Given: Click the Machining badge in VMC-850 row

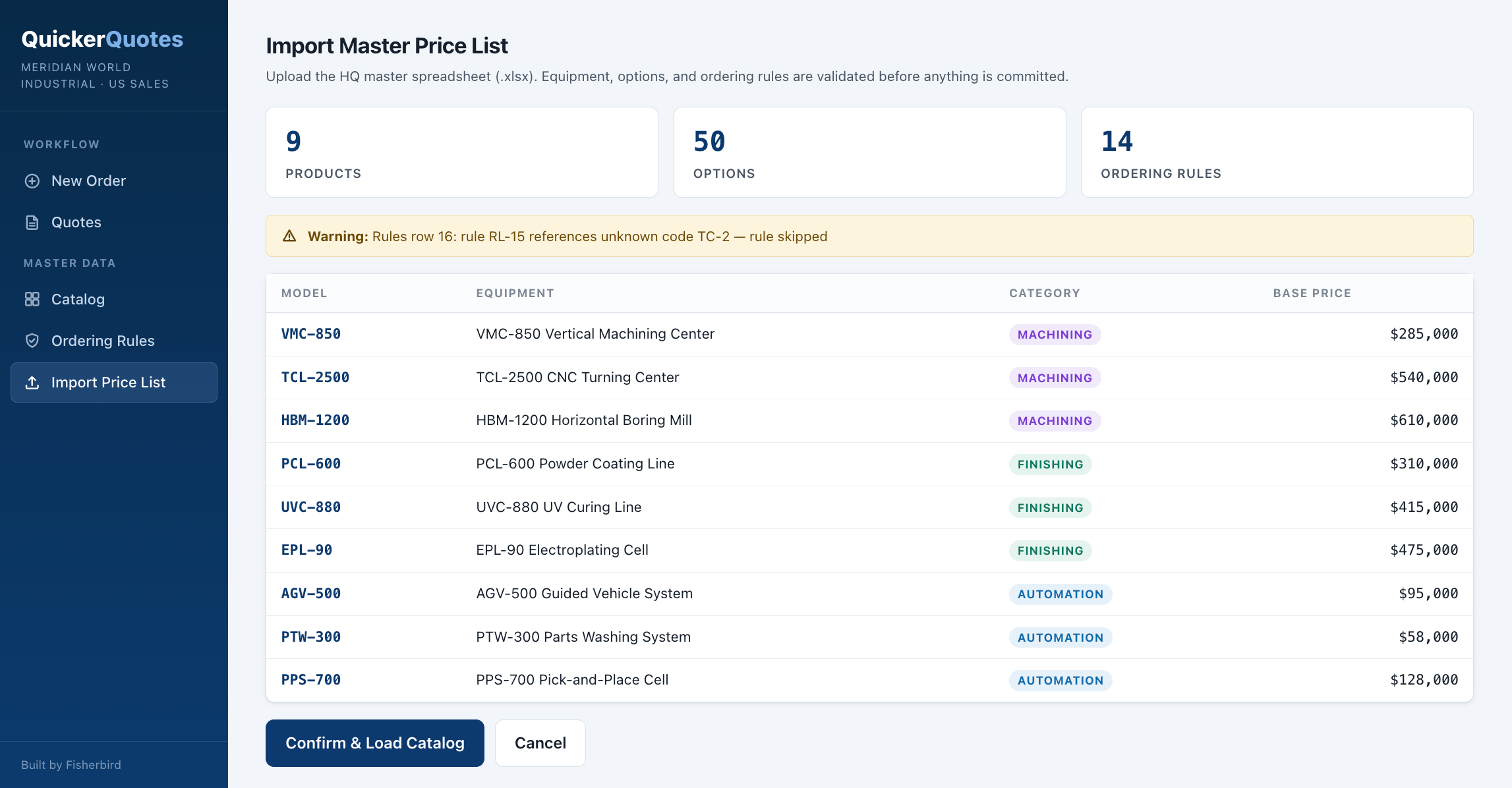Looking at the screenshot, I should 1055,335.
